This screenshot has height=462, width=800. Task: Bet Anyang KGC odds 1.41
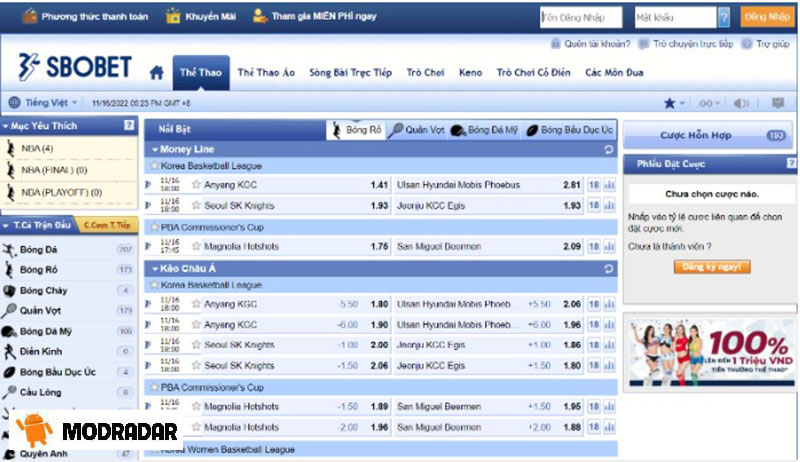click(379, 185)
